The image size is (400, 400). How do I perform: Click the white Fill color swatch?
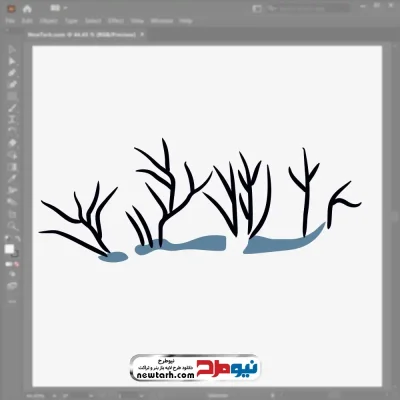9,249
